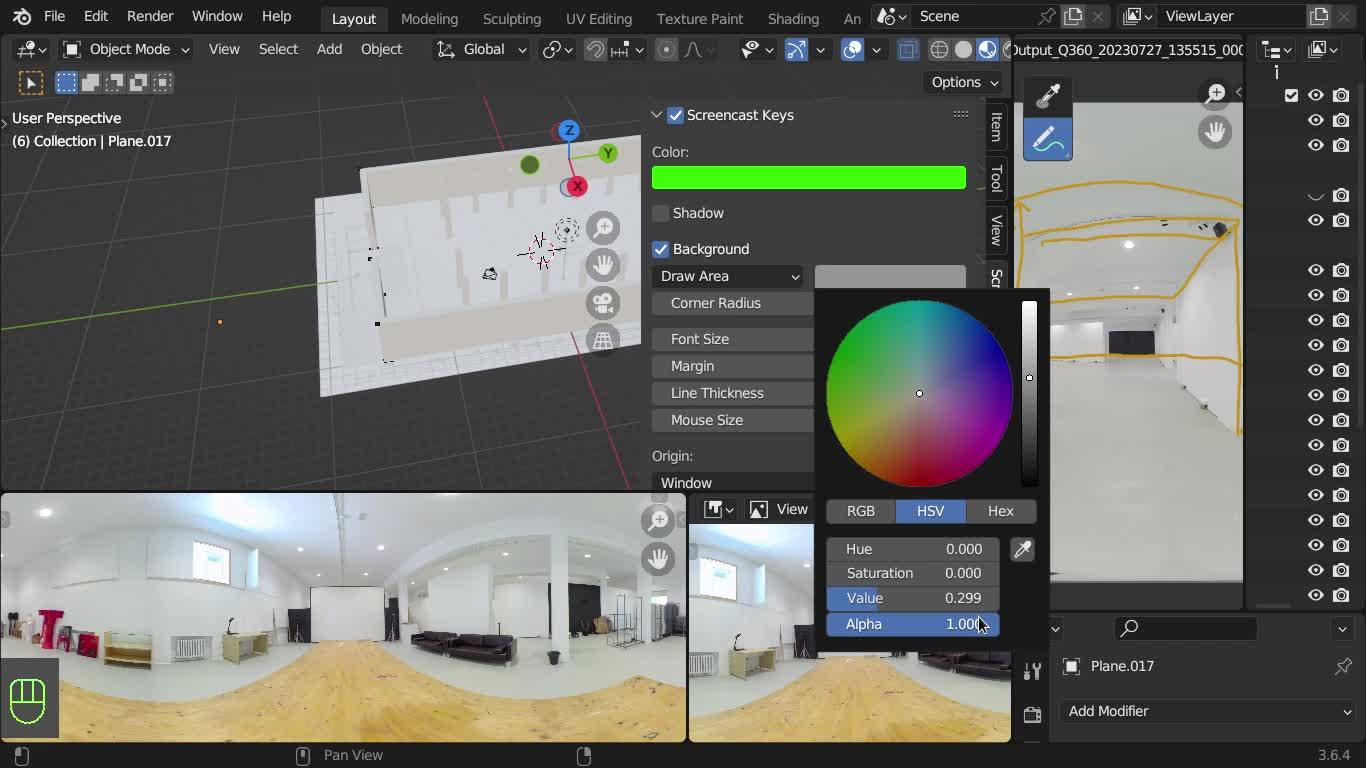Enable the Shadow checkbox

[x=661, y=213]
